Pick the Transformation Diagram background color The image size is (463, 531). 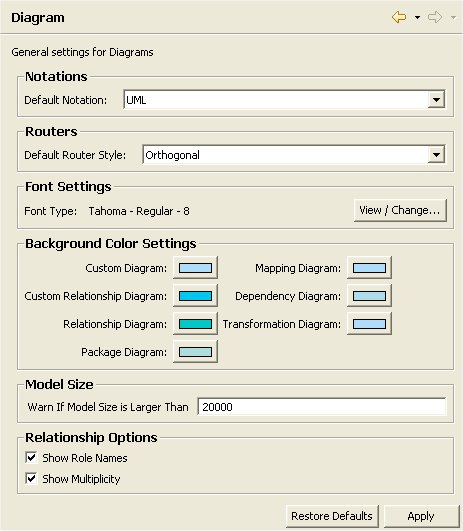click(x=369, y=324)
